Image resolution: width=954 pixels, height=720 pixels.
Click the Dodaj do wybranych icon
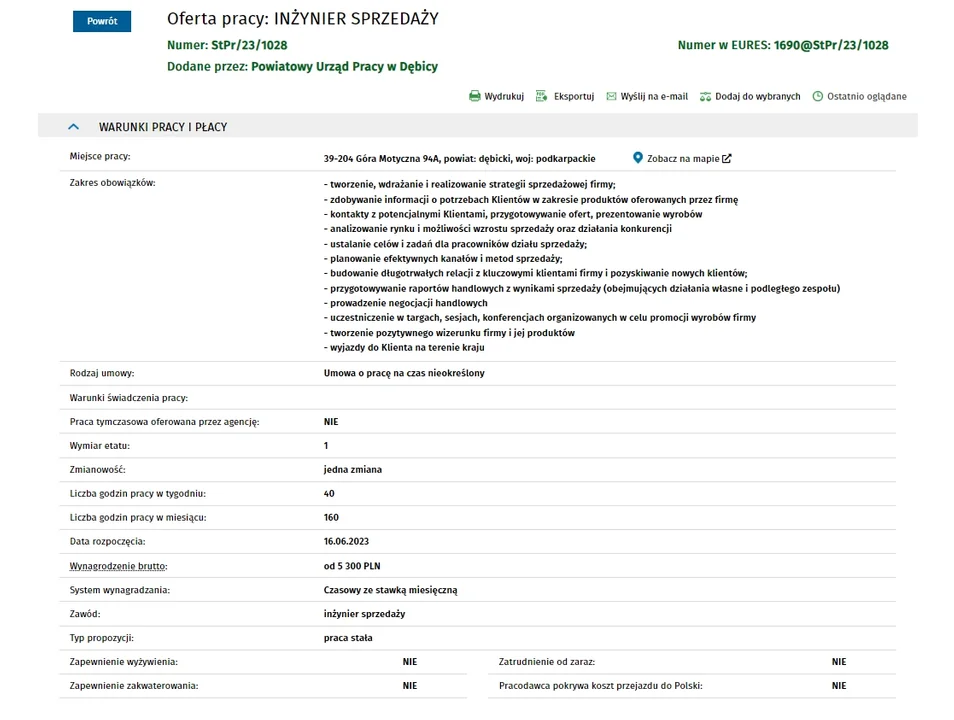[x=705, y=96]
